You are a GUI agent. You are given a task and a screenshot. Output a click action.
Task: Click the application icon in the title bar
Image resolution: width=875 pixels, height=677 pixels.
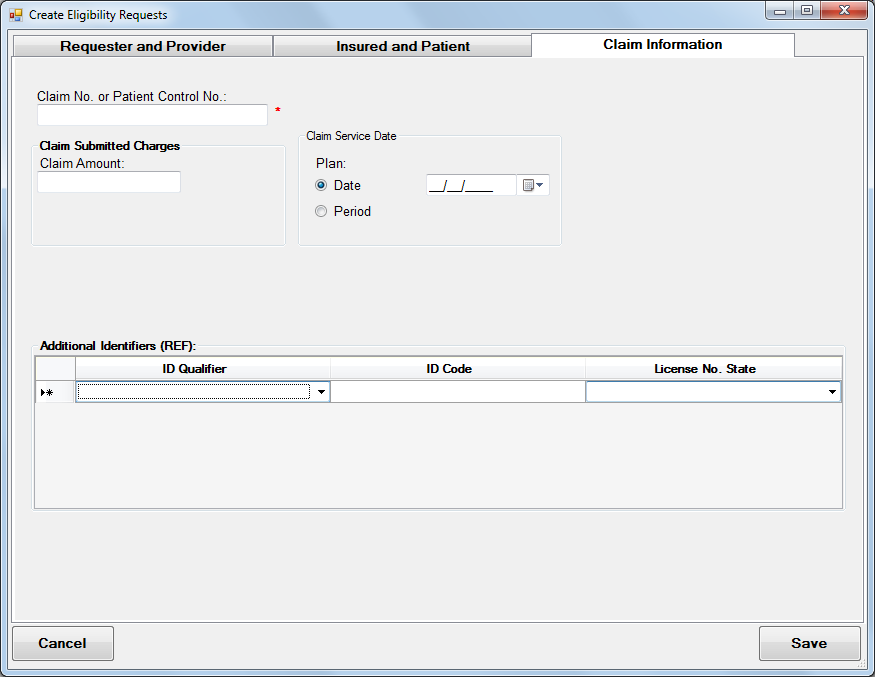pyautogui.click(x=16, y=14)
